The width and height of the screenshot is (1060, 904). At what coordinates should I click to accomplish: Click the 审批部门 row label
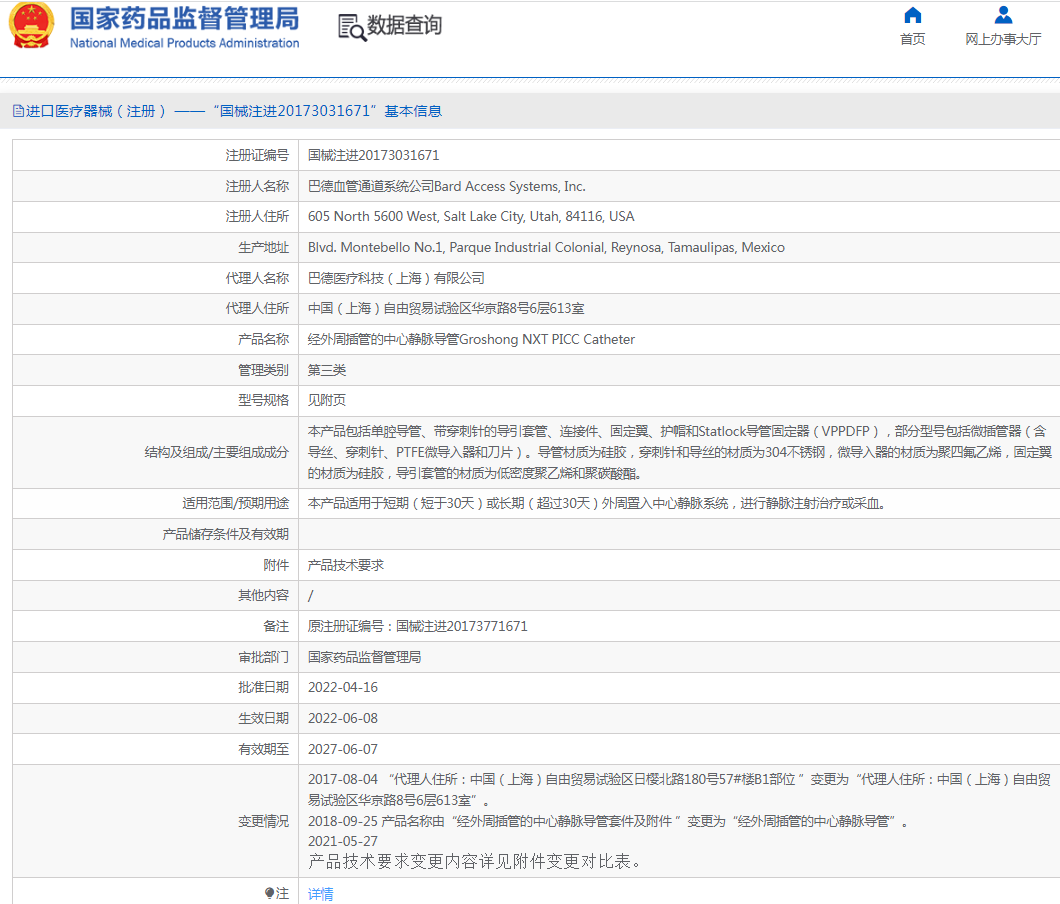(x=264, y=657)
